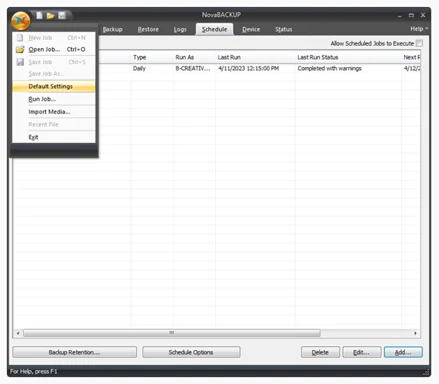The height and width of the screenshot is (384, 439).
Task: Click the 4/11/2023 12:15:00 PM cell
Action: coord(249,68)
